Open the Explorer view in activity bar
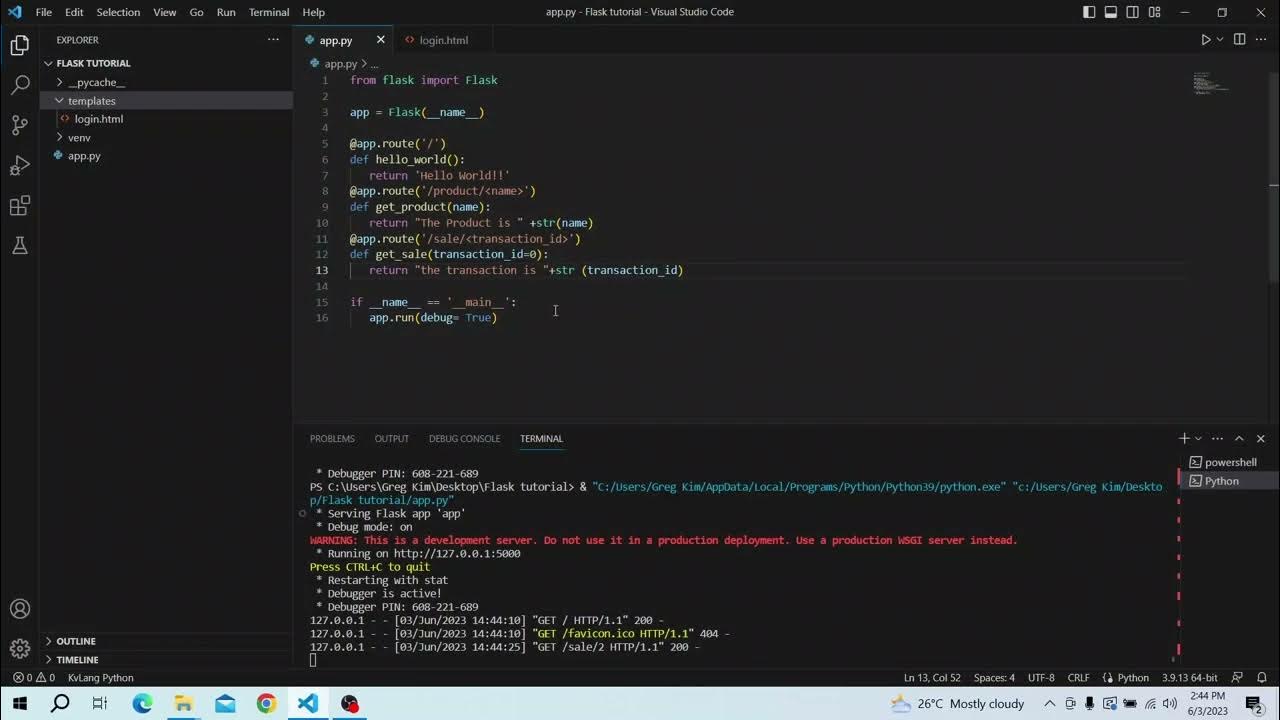 tap(20, 45)
